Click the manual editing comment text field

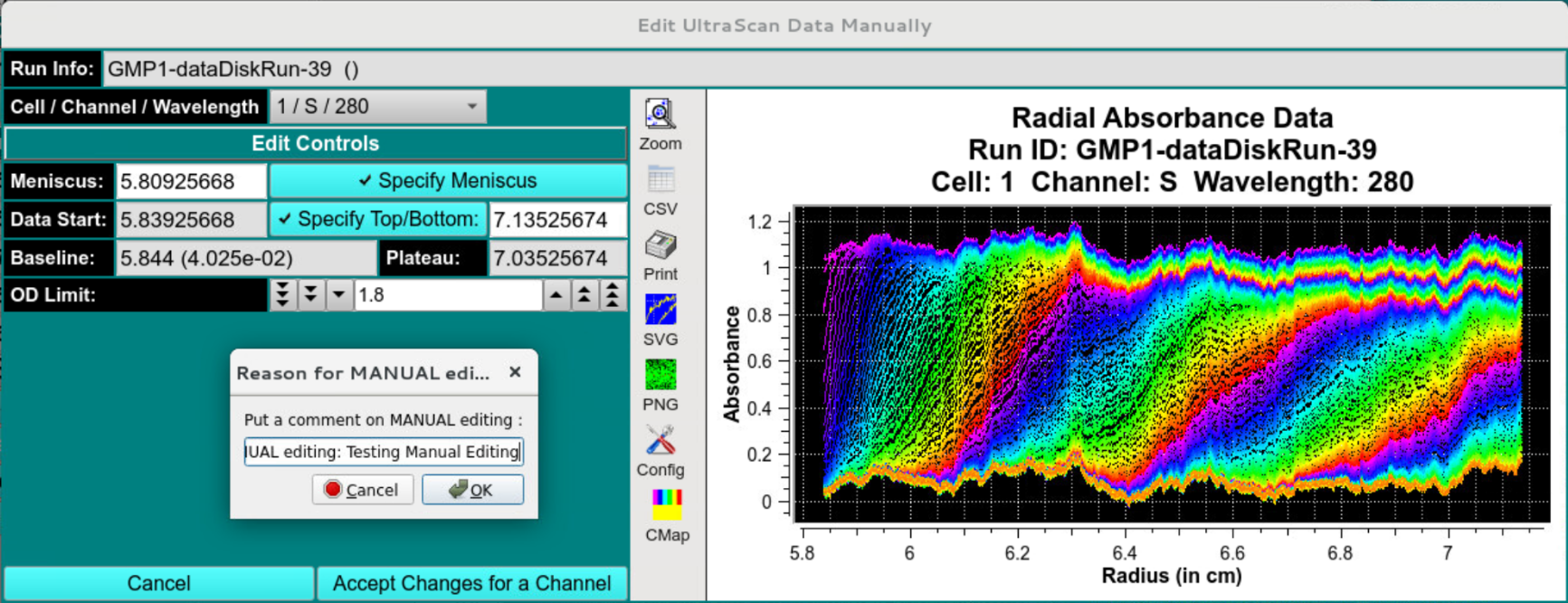383,452
